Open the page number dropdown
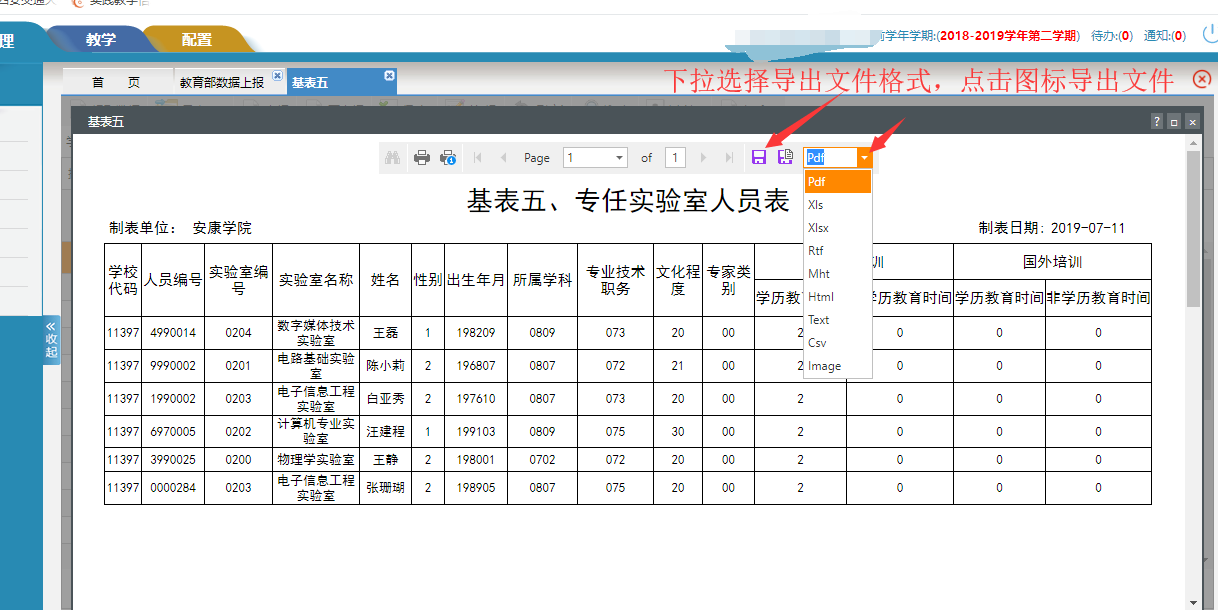 tap(619, 158)
